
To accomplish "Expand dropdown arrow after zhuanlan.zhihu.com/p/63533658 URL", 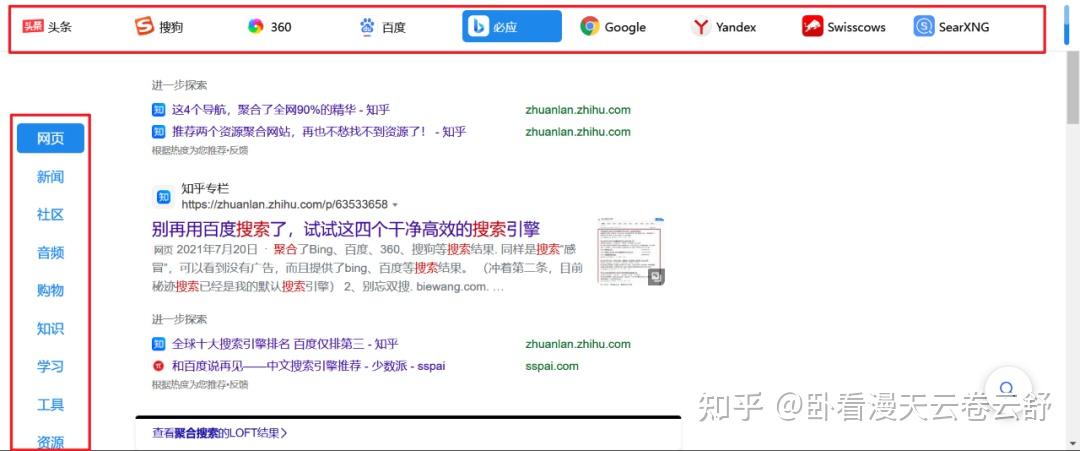I will [395, 205].
